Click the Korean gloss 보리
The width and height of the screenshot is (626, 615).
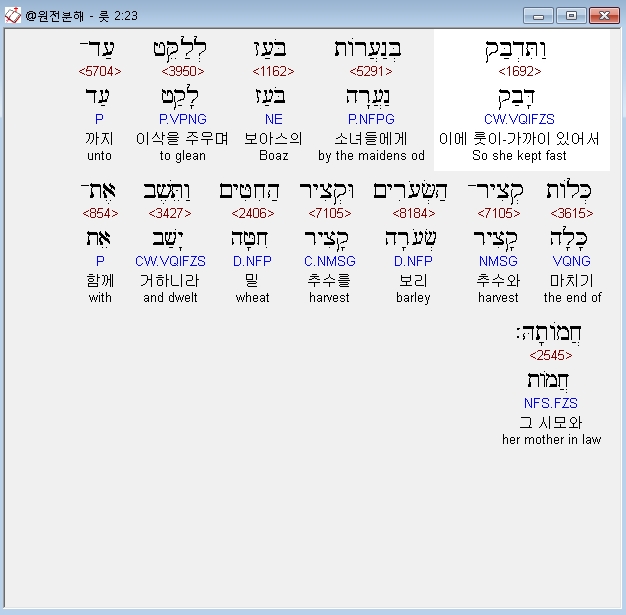coord(413,281)
